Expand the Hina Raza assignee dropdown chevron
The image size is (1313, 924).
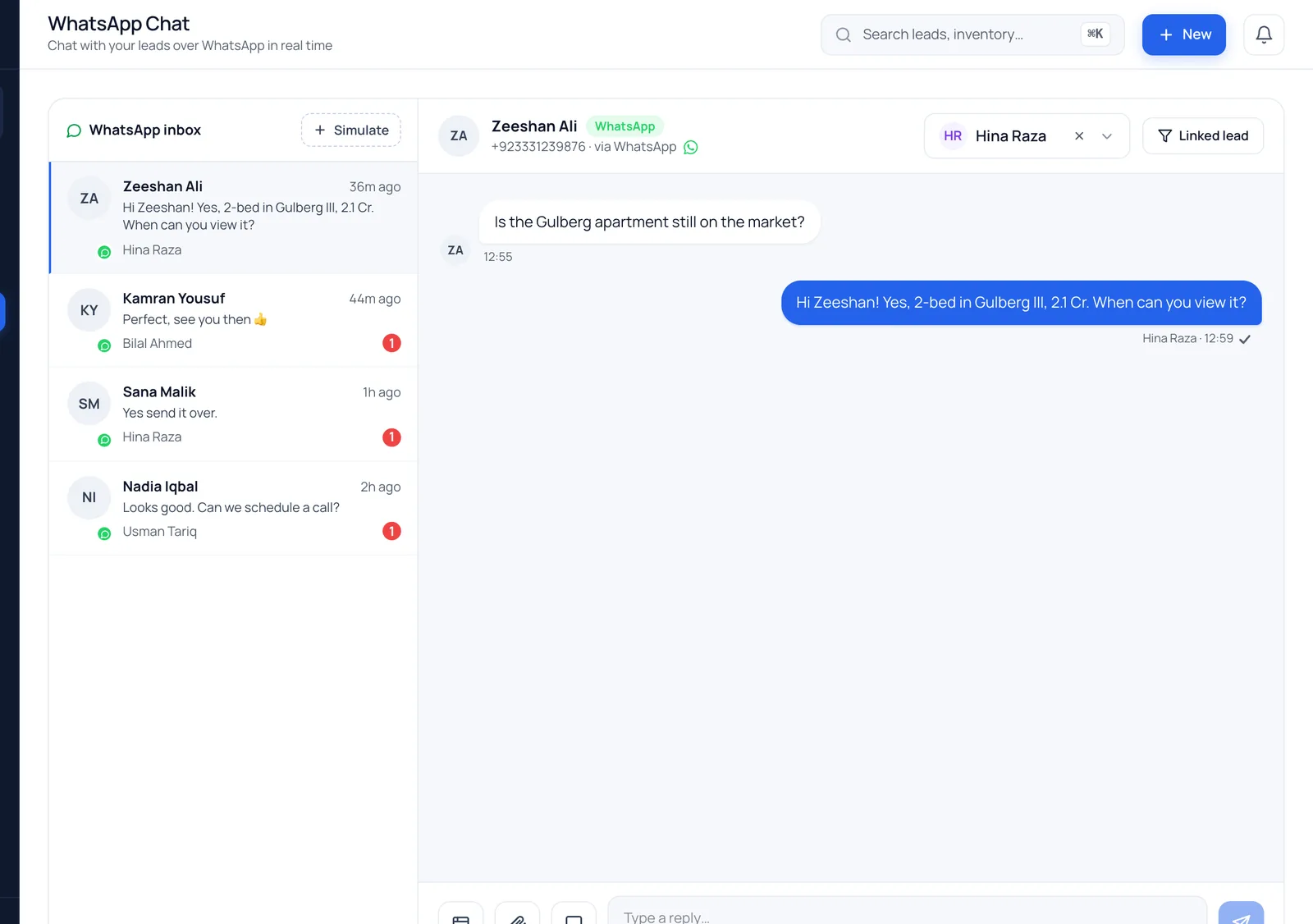[1107, 136]
